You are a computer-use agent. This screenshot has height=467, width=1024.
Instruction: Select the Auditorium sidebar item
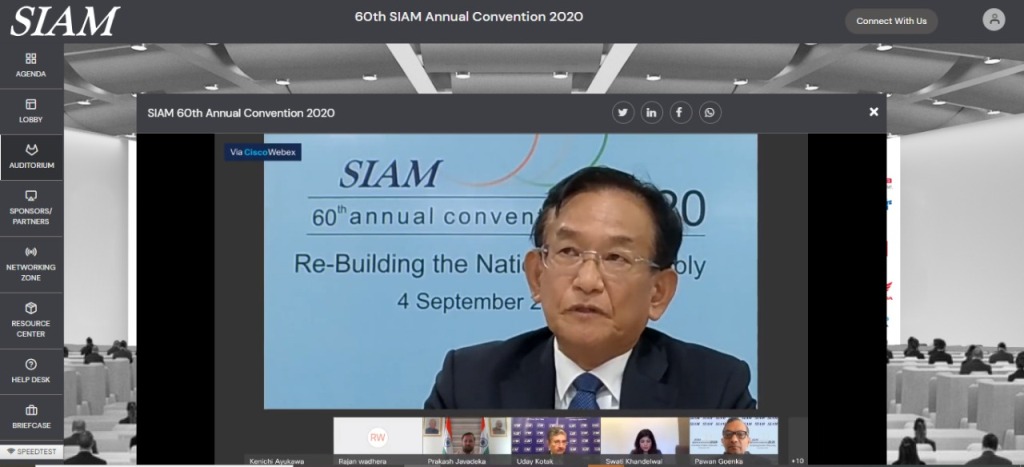click(31, 157)
